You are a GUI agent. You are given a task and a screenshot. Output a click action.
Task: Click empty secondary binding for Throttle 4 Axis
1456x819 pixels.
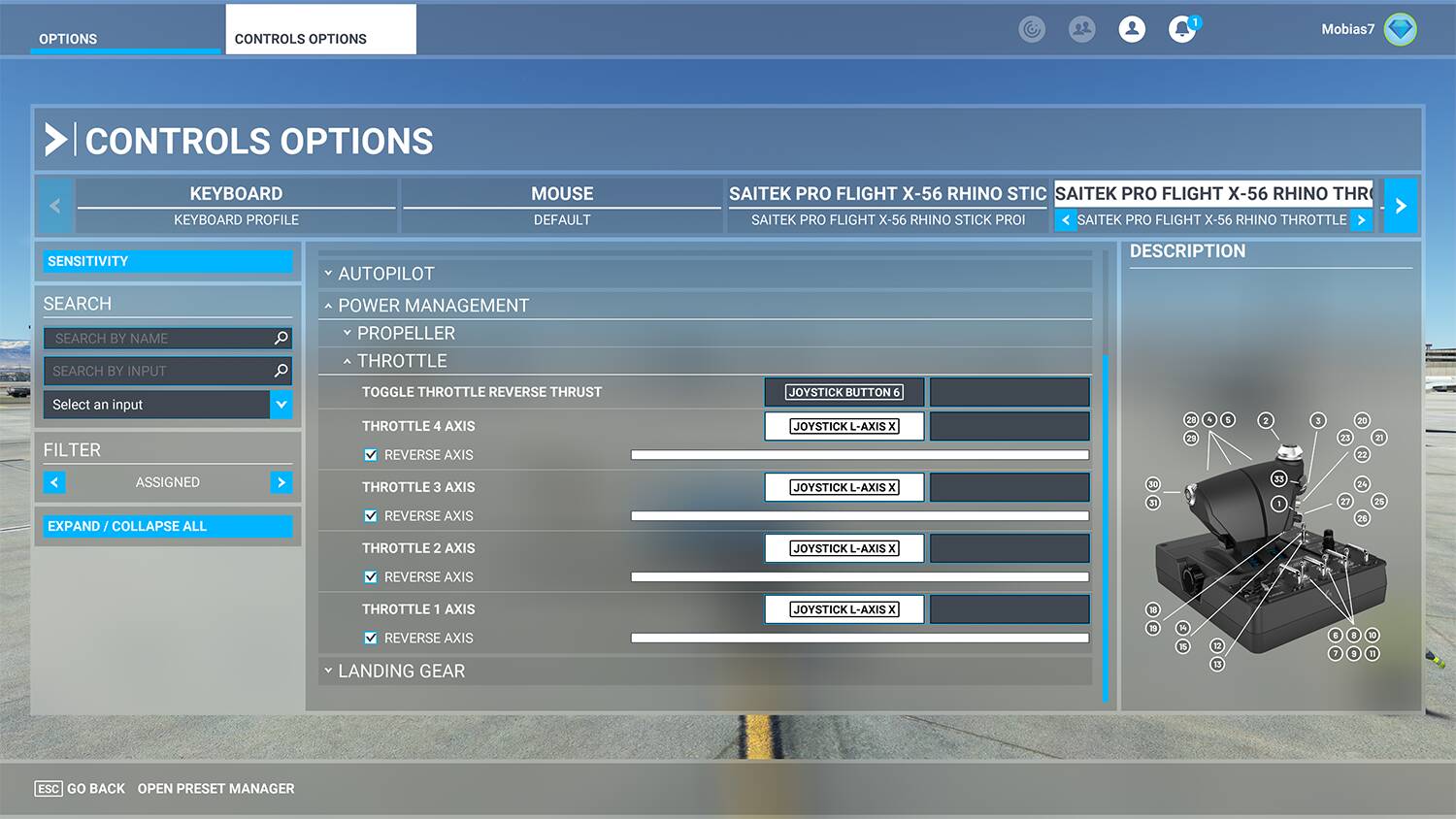[1009, 426]
